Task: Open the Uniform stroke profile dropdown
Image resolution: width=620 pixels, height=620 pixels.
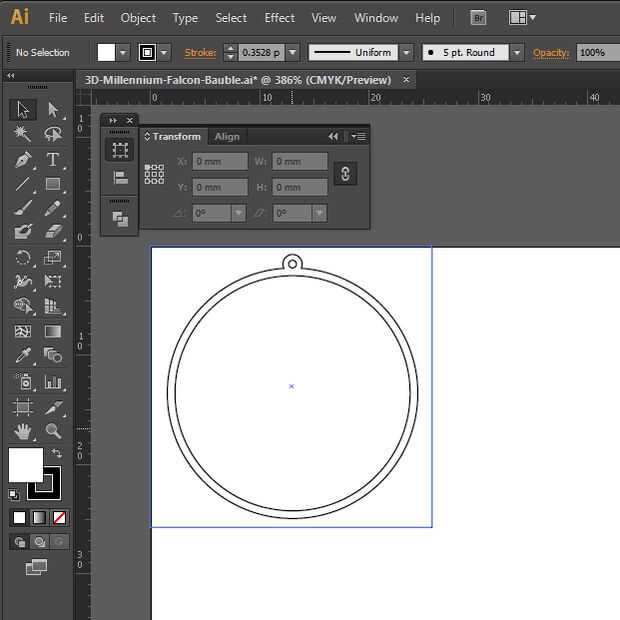Action: (x=408, y=53)
